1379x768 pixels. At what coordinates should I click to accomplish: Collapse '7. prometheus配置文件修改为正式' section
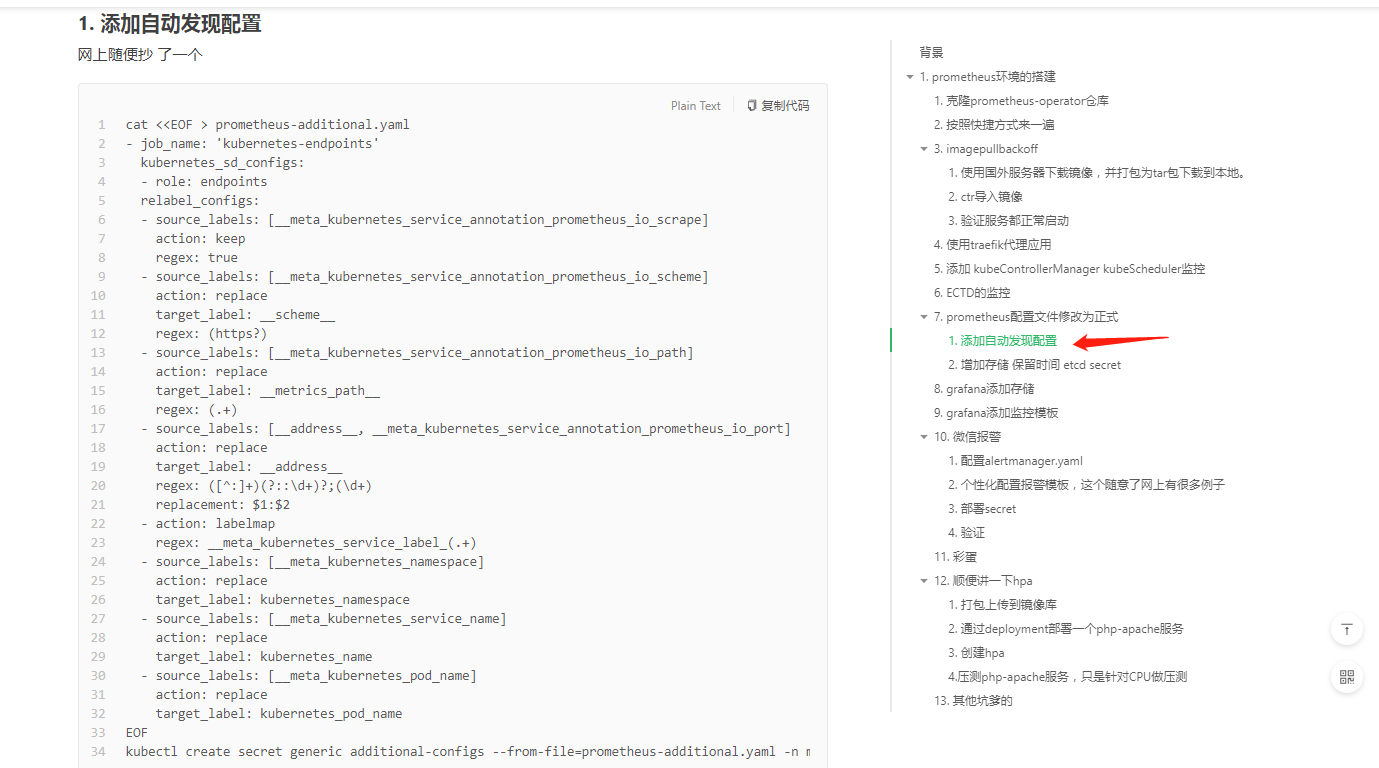click(x=924, y=317)
